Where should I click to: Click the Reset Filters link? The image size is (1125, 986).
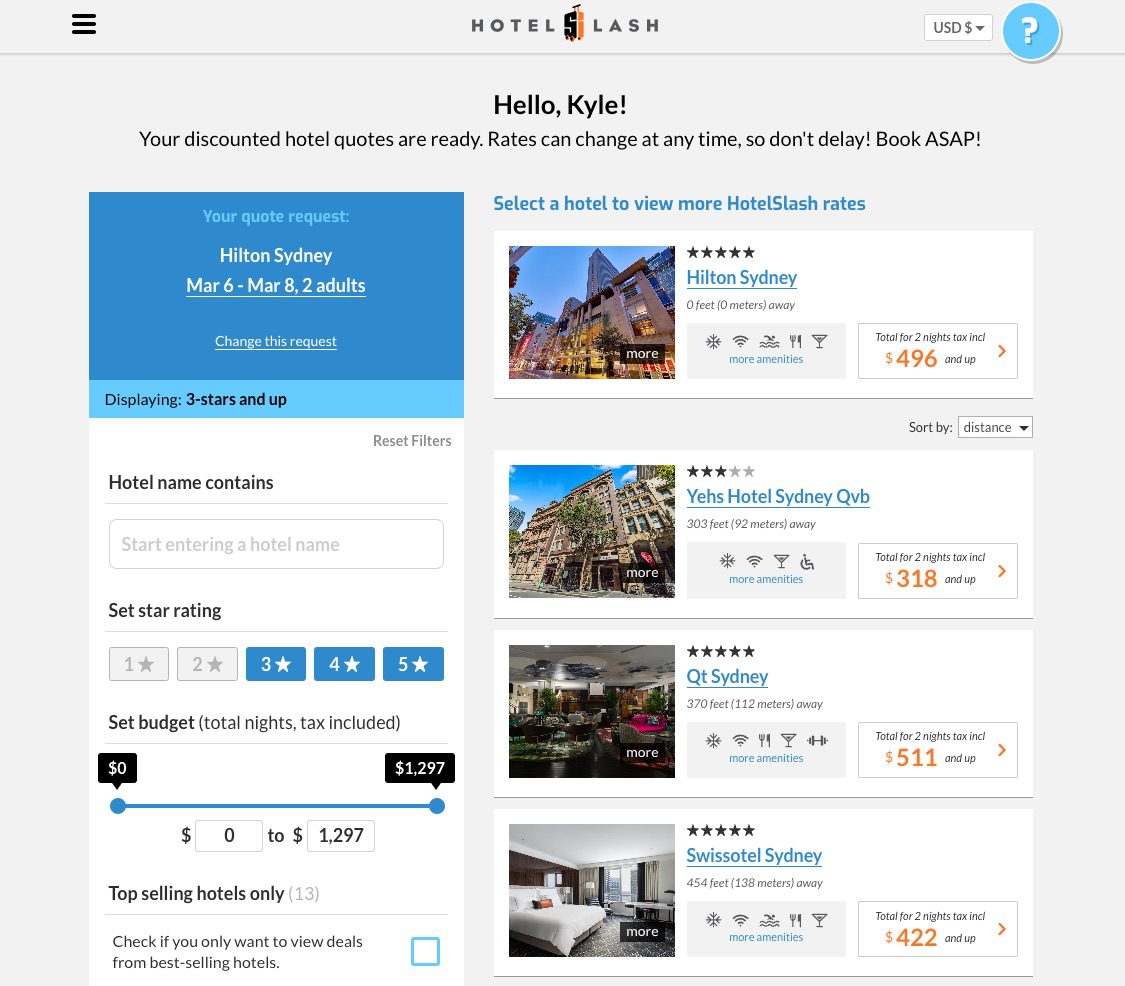point(411,440)
